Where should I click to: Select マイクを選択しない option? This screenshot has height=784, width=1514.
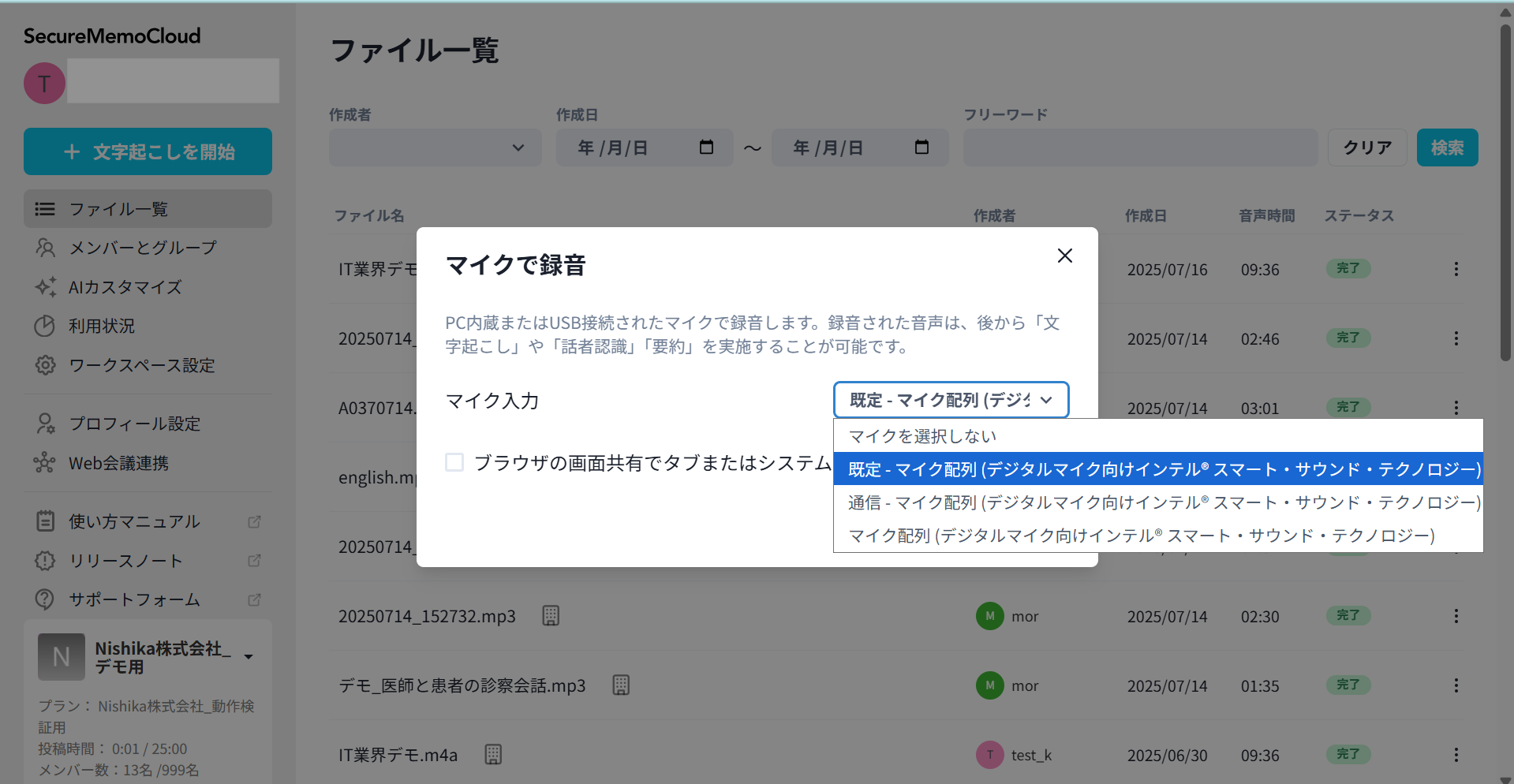pos(921,436)
